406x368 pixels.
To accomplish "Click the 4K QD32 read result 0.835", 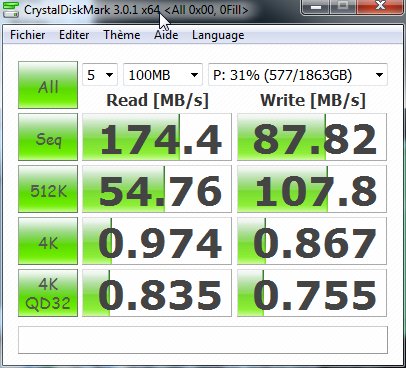I will pos(157,293).
